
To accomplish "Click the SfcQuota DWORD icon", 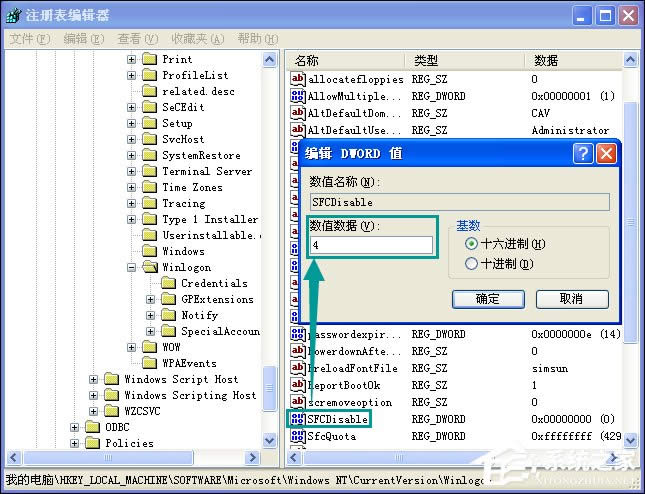I will pyautogui.click(x=297, y=435).
